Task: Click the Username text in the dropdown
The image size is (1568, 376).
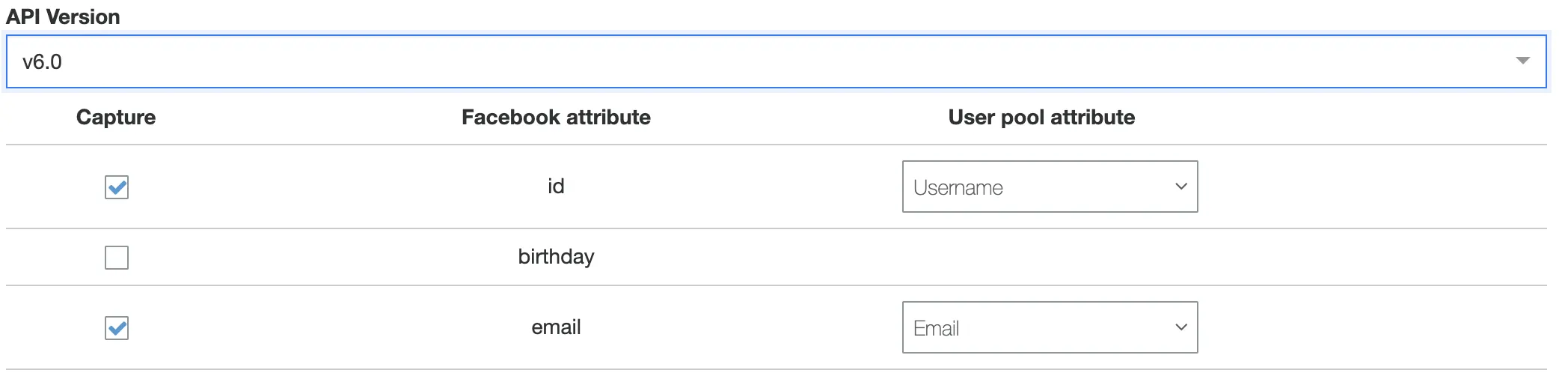Action: pos(958,188)
